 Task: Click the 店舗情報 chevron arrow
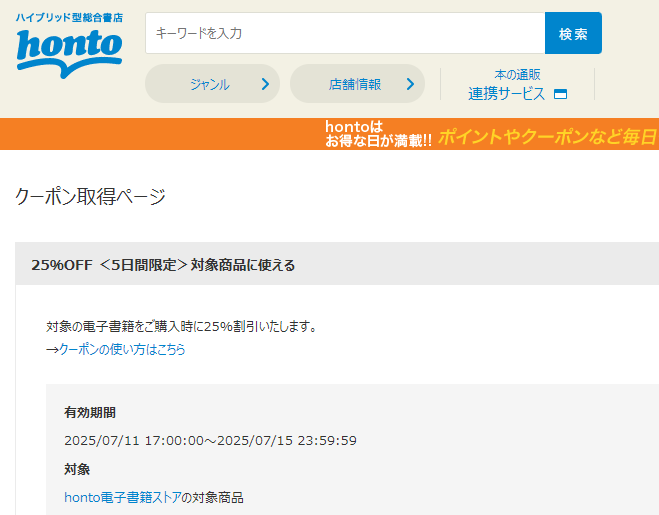click(x=410, y=84)
